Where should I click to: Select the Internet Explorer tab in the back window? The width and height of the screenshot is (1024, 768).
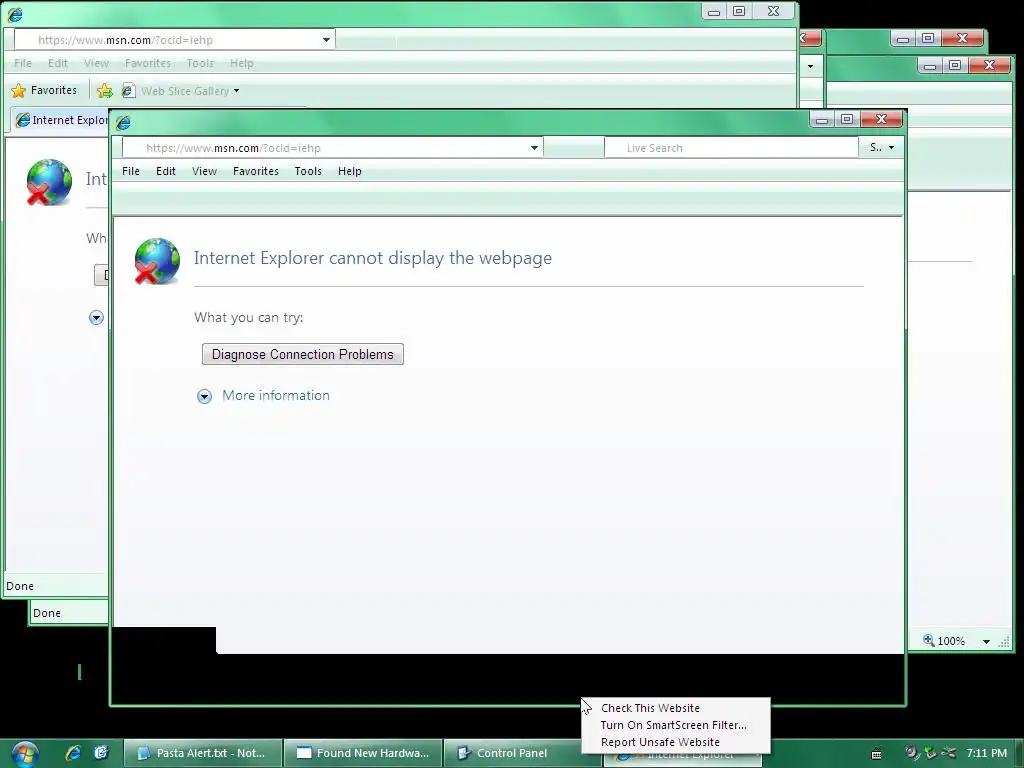coord(62,120)
